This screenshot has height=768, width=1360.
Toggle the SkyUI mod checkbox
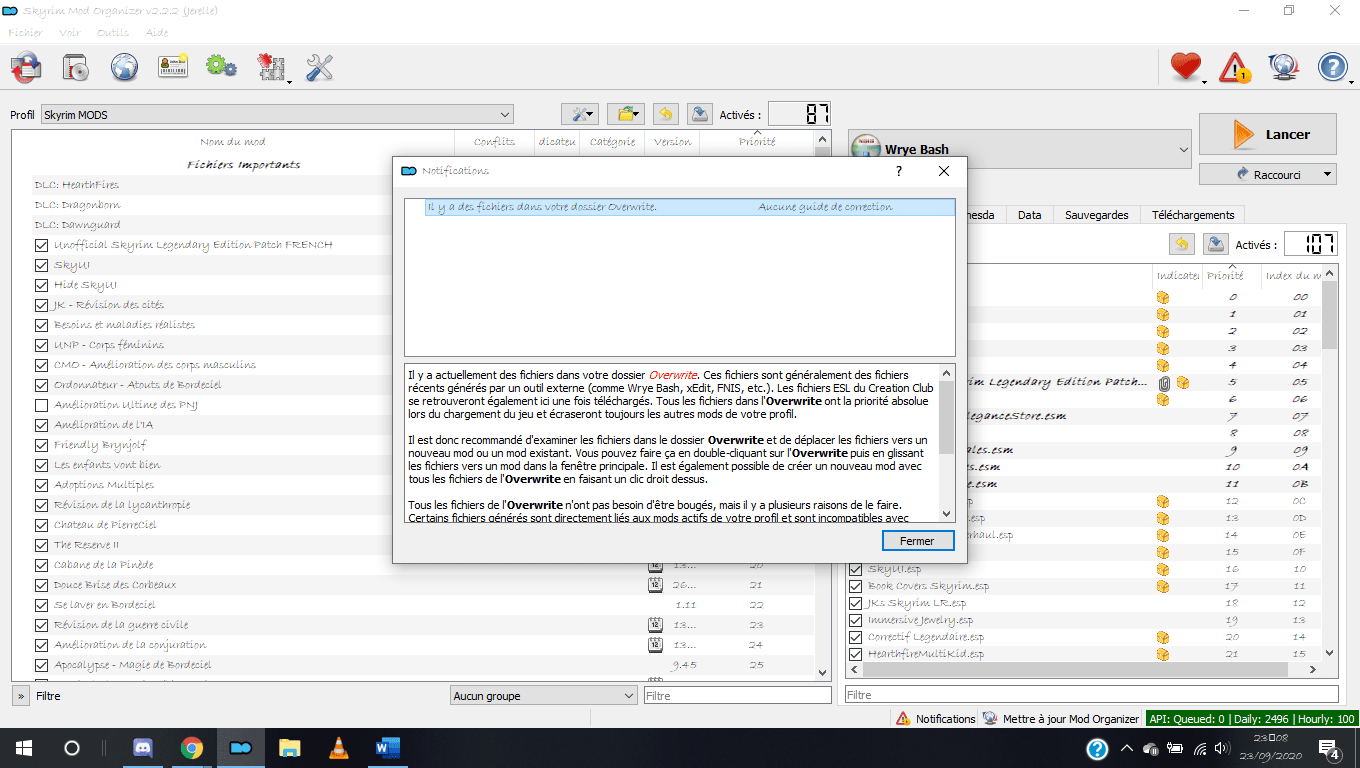tap(41, 265)
